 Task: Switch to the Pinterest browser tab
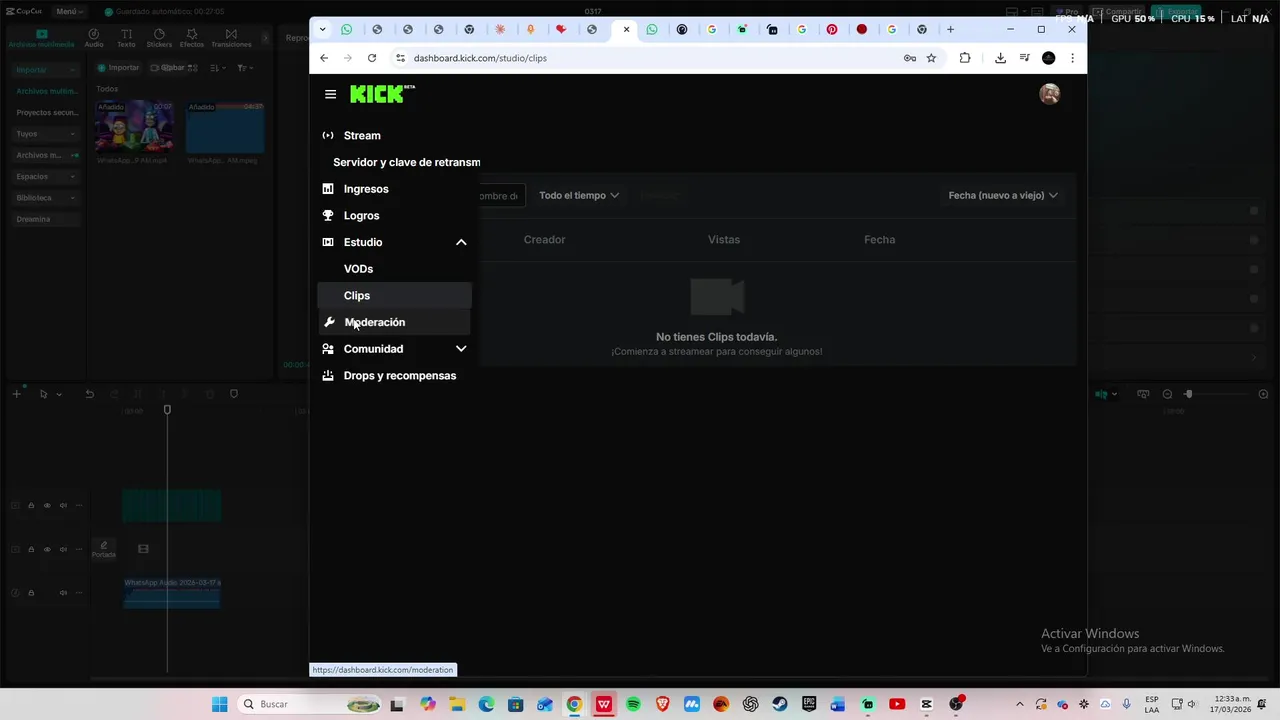click(x=832, y=29)
